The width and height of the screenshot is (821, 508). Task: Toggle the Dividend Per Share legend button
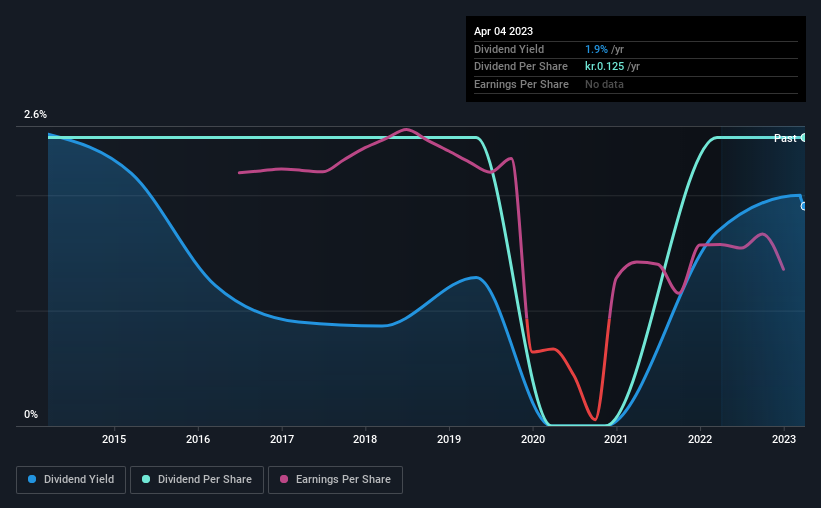pyautogui.click(x=197, y=480)
